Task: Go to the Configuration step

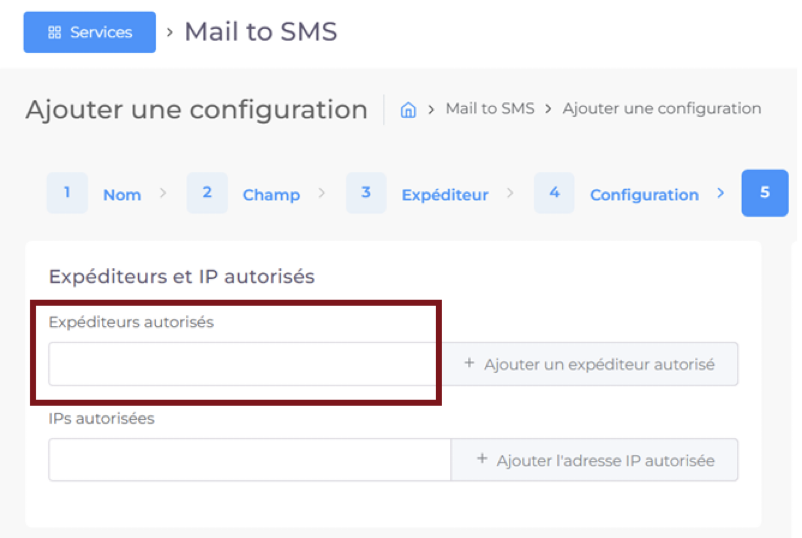Action: [644, 195]
